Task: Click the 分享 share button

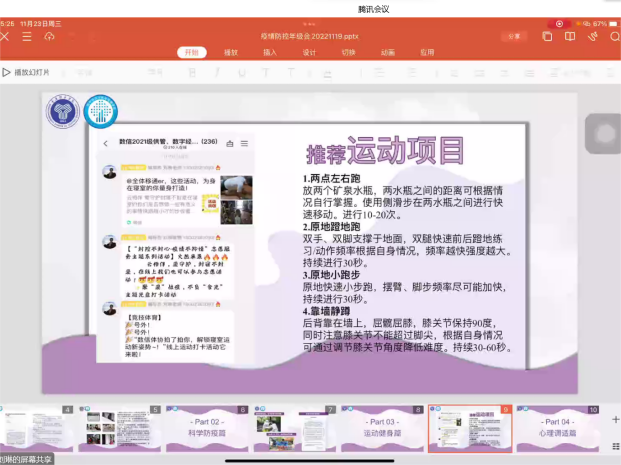Action: point(513,36)
